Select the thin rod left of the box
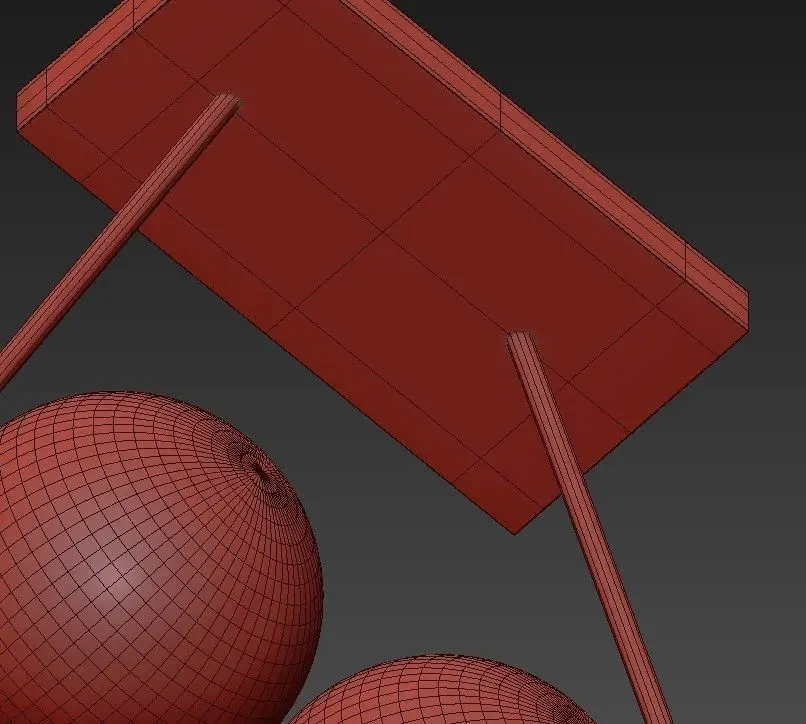This screenshot has height=724, width=806. pyautogui.click(x=119, y=239)
